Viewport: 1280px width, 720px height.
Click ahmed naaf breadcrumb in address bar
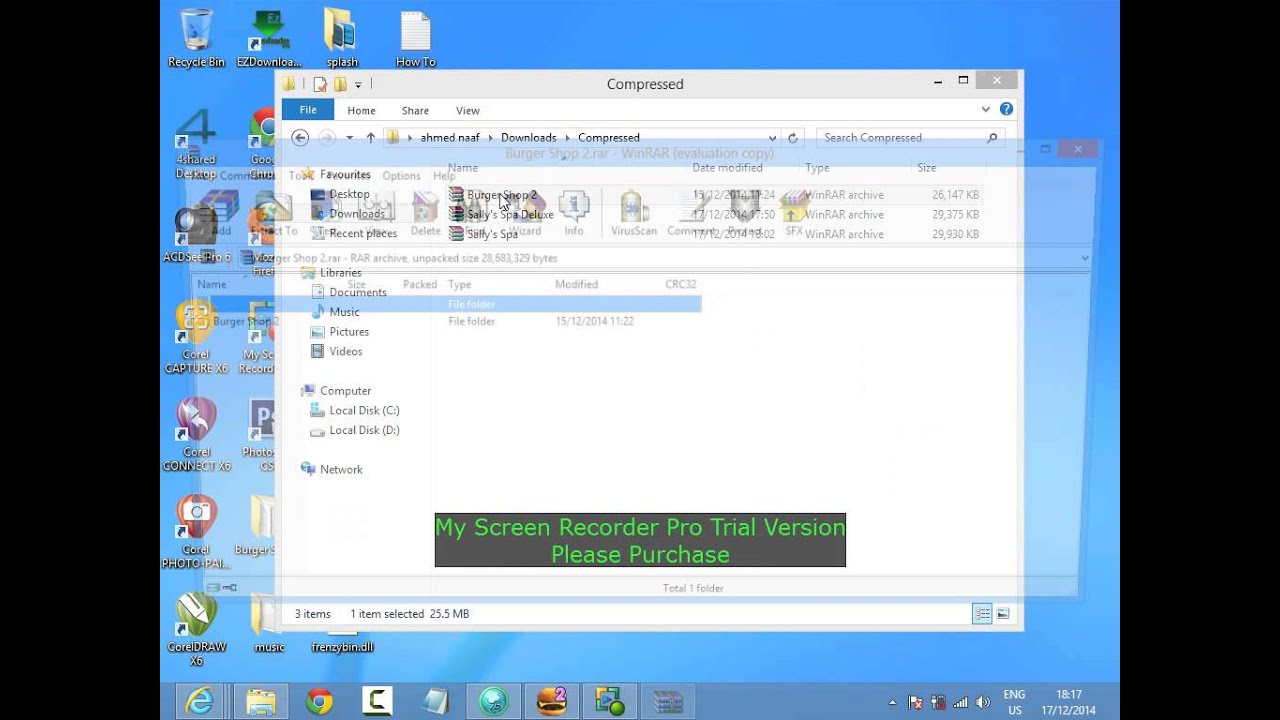[450, 138]
